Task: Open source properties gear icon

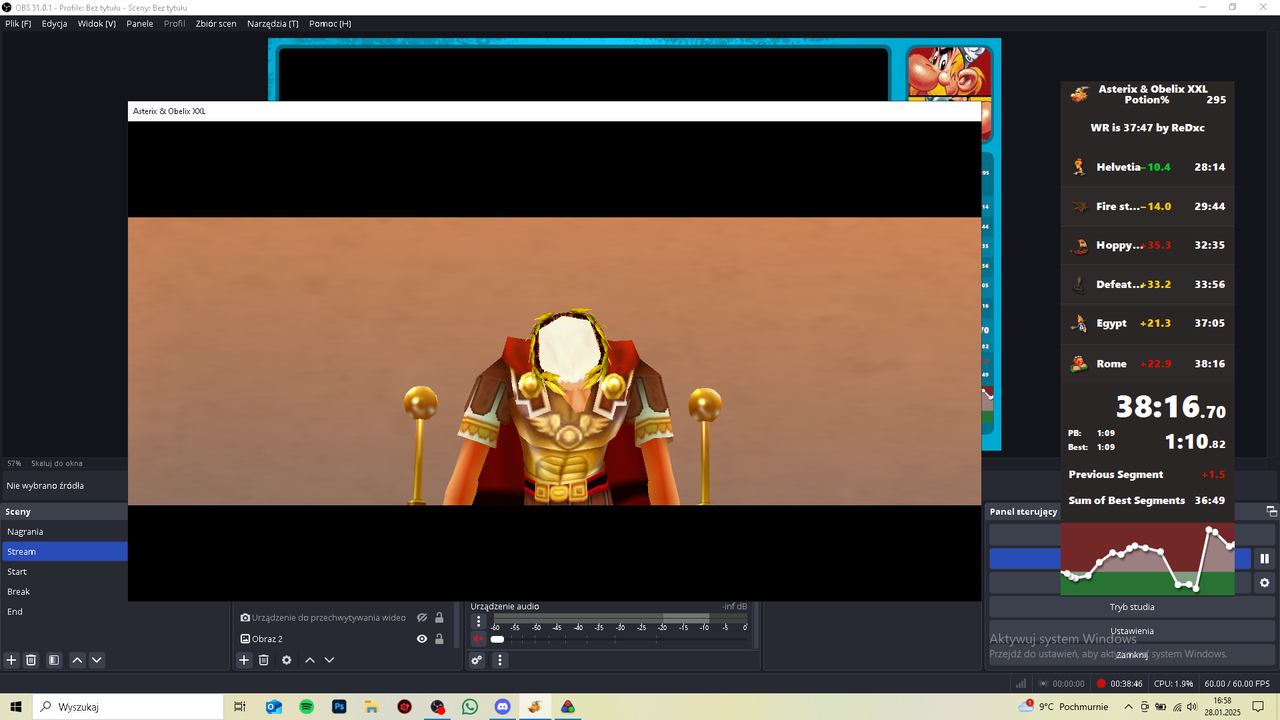Action: point(287,660)
